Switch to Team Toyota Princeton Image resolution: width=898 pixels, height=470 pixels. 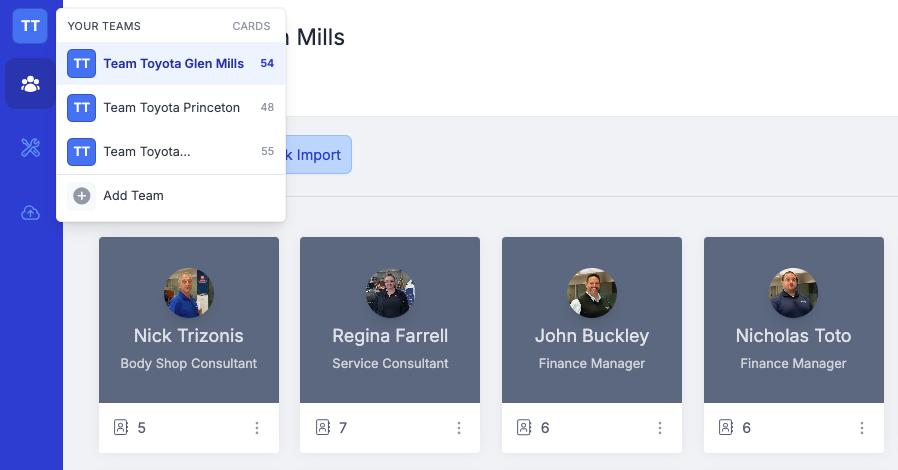(171, 108)
